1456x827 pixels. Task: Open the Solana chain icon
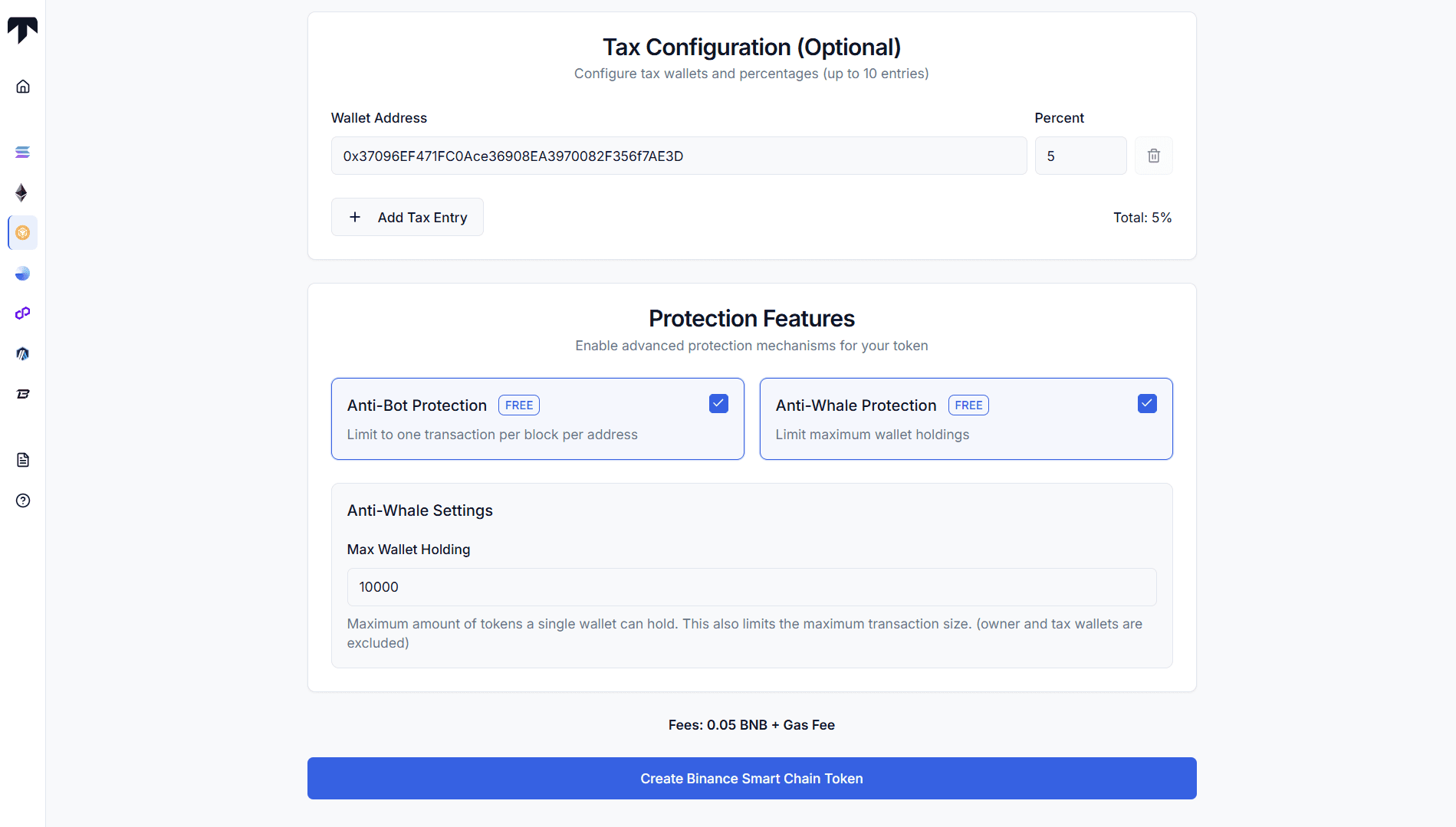(x=23, y=153)
